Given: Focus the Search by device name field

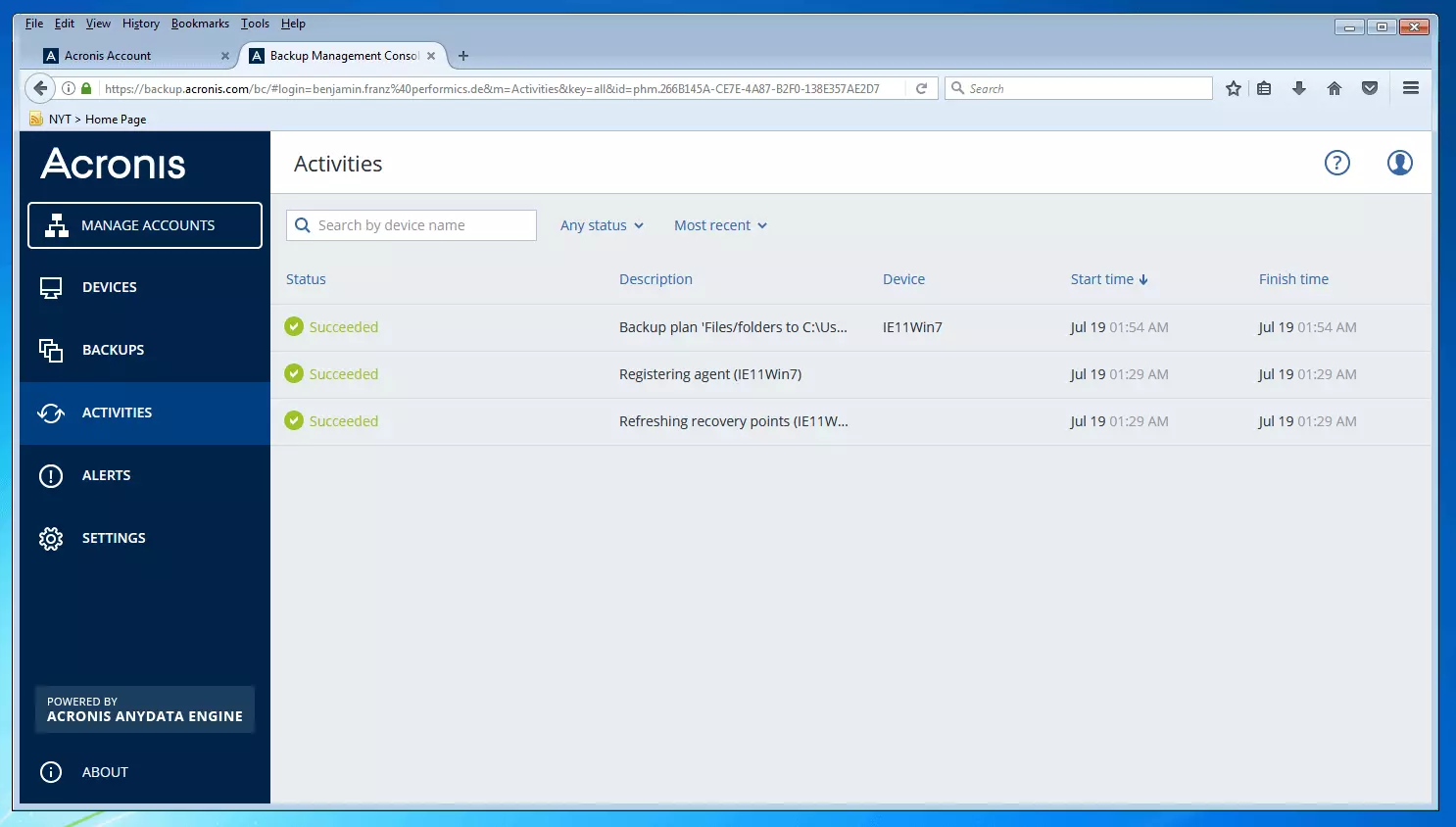Looking at the screenshot, I should pyautogui.click(x=412, y=225).
